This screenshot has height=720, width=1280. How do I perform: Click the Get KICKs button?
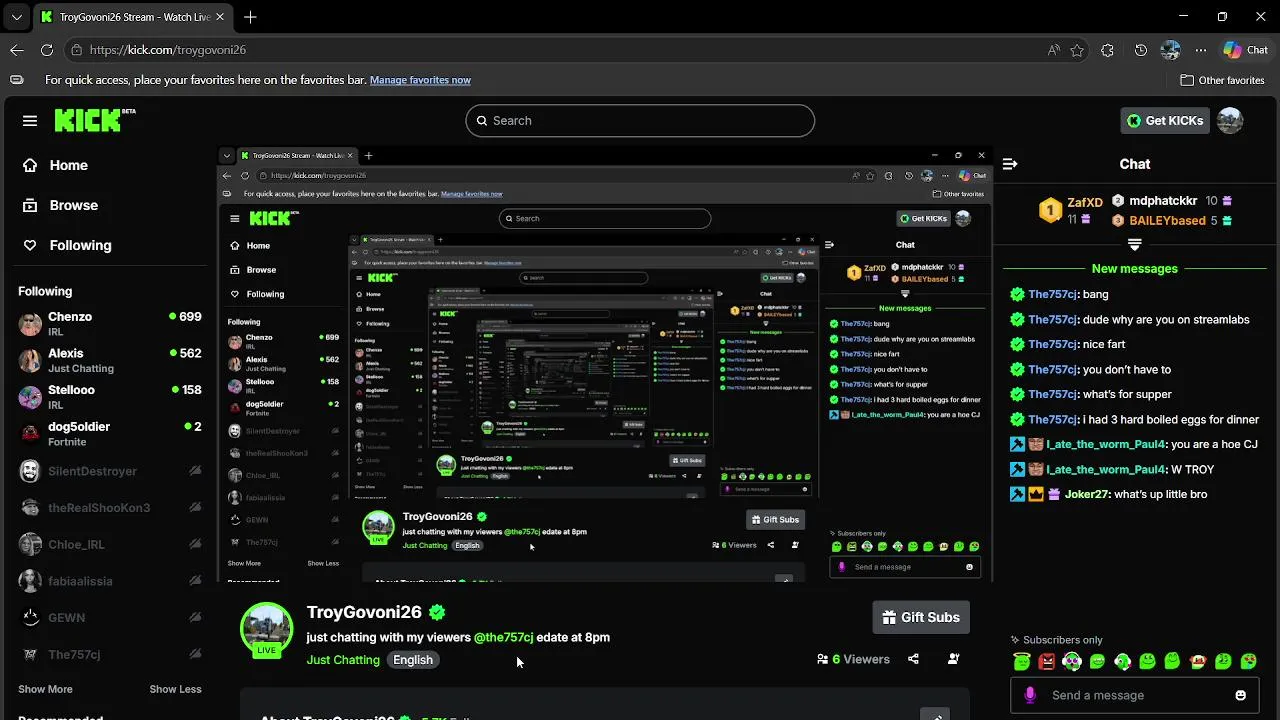(1165, 121)
